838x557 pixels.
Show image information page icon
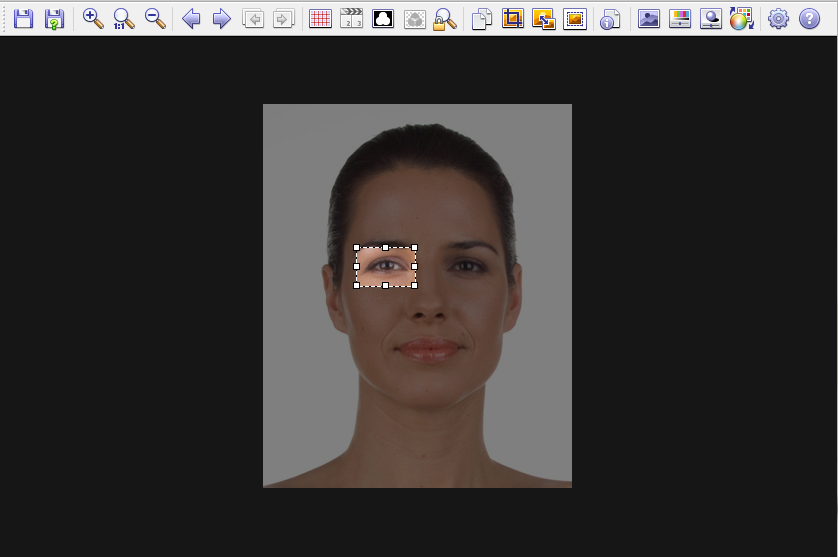tap(610, 19)
